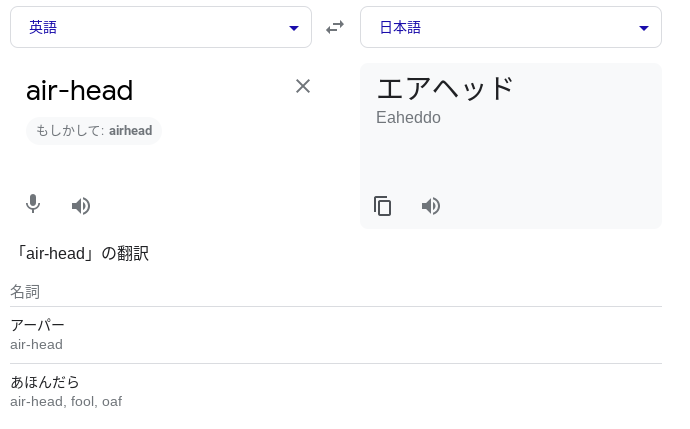Click the Eaheddo romanization text
The height and width of the screenshot is (429, 690).
point(408,118)
